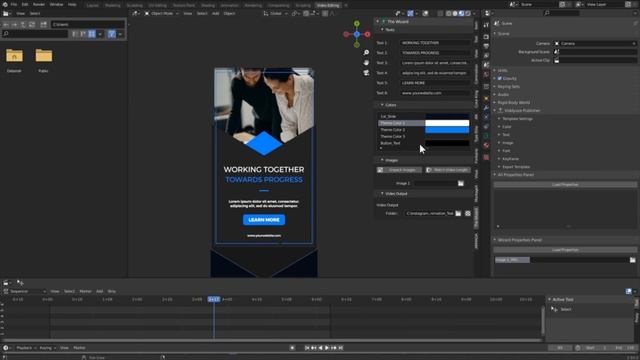Viewport: 640px width, 360px height.
Task: Open the Blender logo menu
Action: 5,4
